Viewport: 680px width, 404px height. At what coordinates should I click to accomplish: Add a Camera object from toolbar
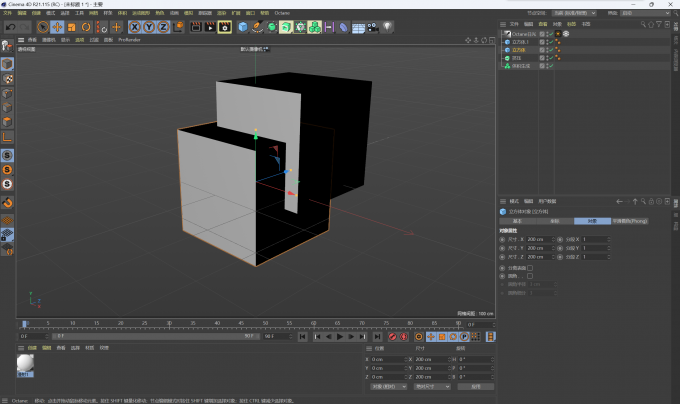coord(373,27)
